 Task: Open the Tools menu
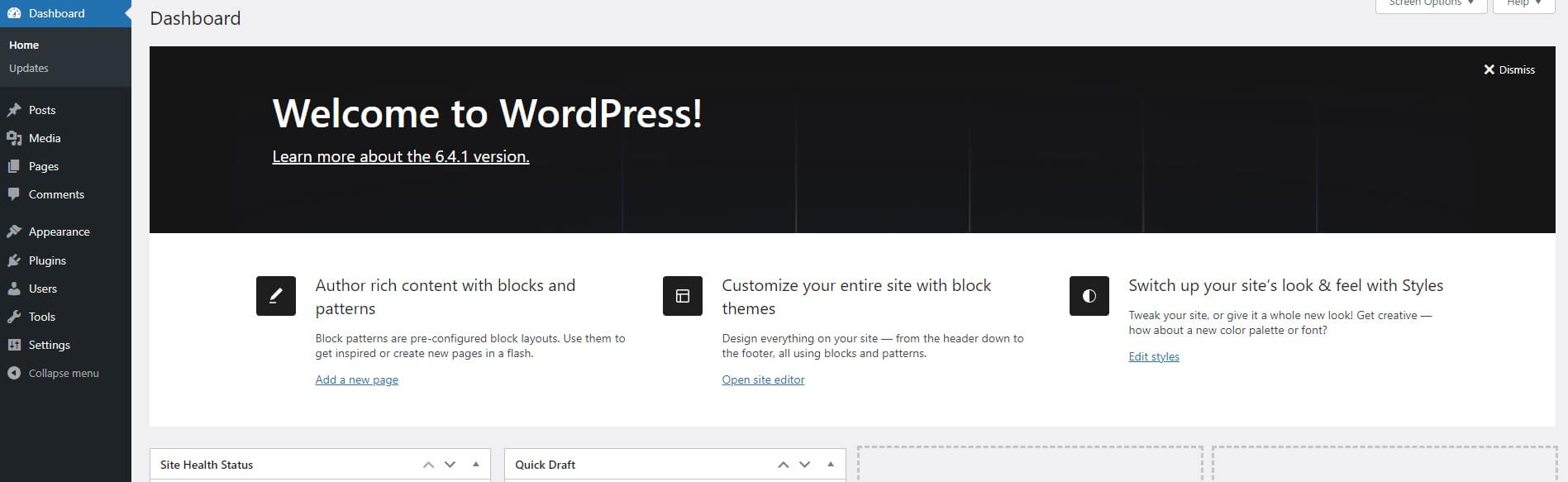[x=65, y=317]
